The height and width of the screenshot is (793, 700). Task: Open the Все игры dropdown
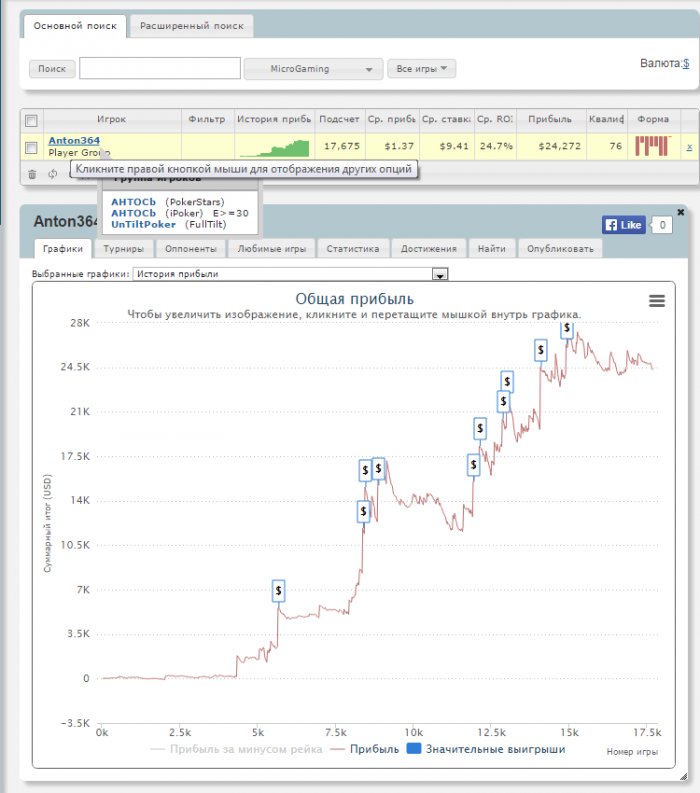click(x=421, y=69)
